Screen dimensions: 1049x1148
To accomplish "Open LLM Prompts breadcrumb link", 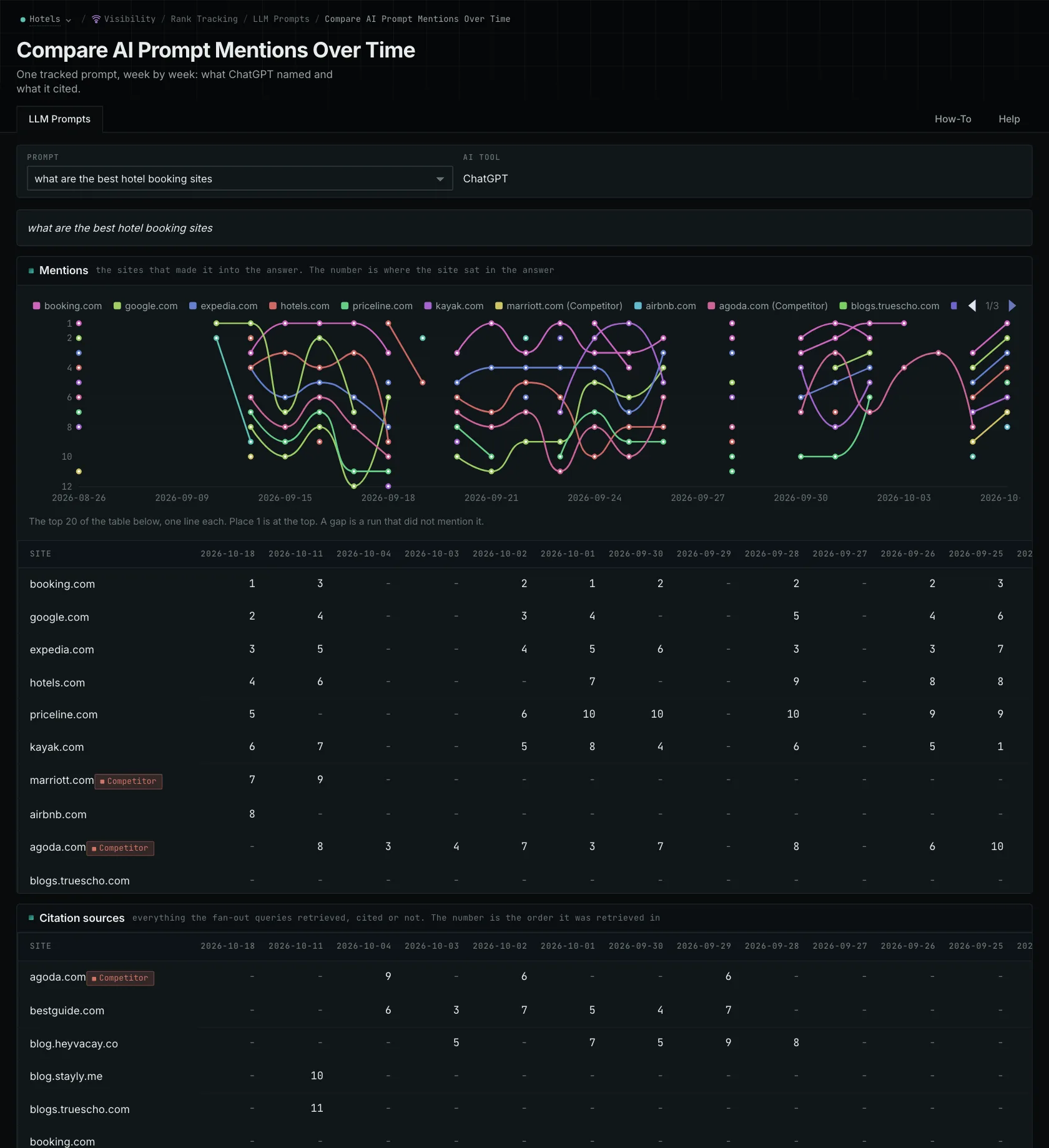I will tap(281, 19).
